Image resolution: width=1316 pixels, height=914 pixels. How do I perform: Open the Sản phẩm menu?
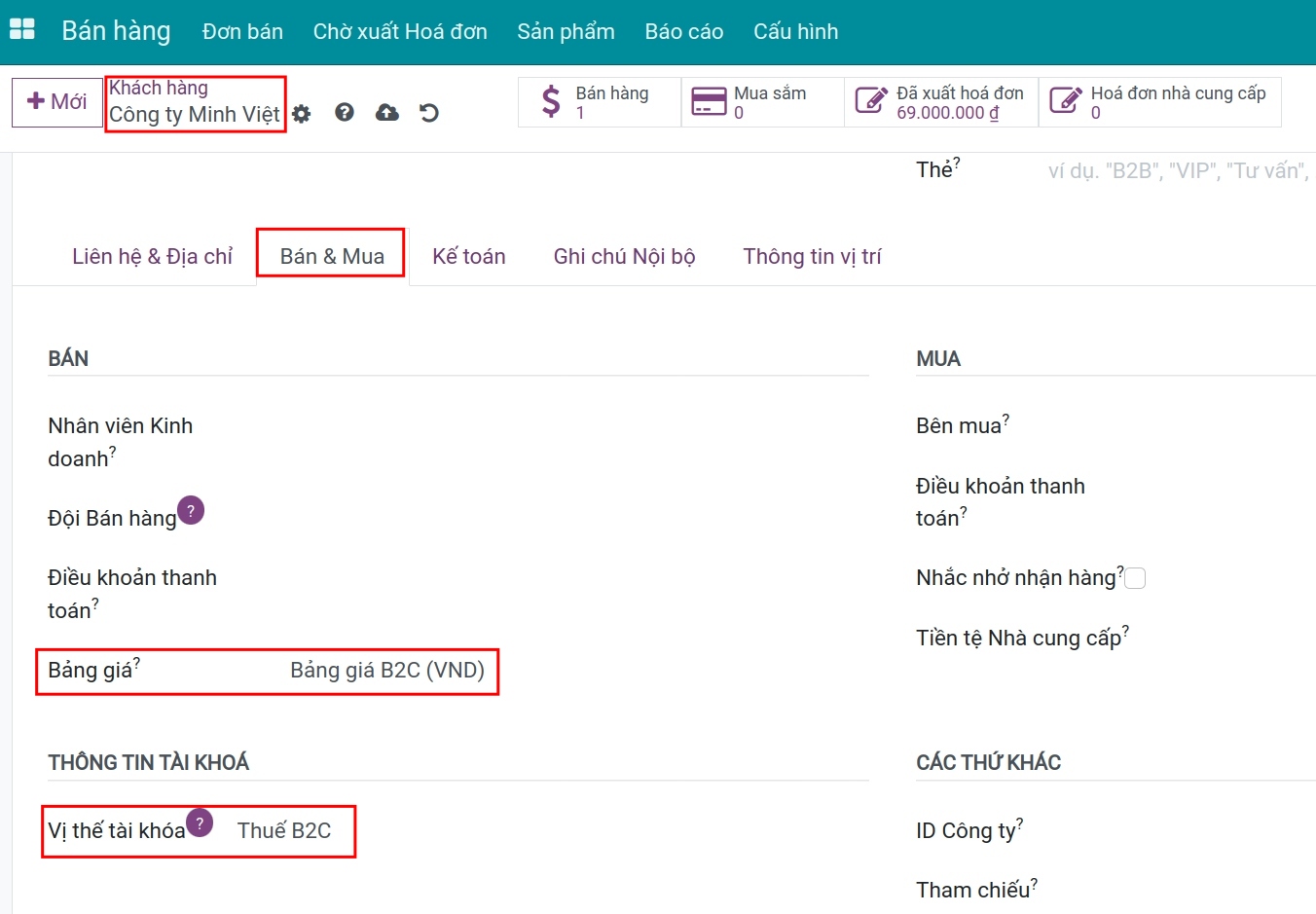[566, 31]
